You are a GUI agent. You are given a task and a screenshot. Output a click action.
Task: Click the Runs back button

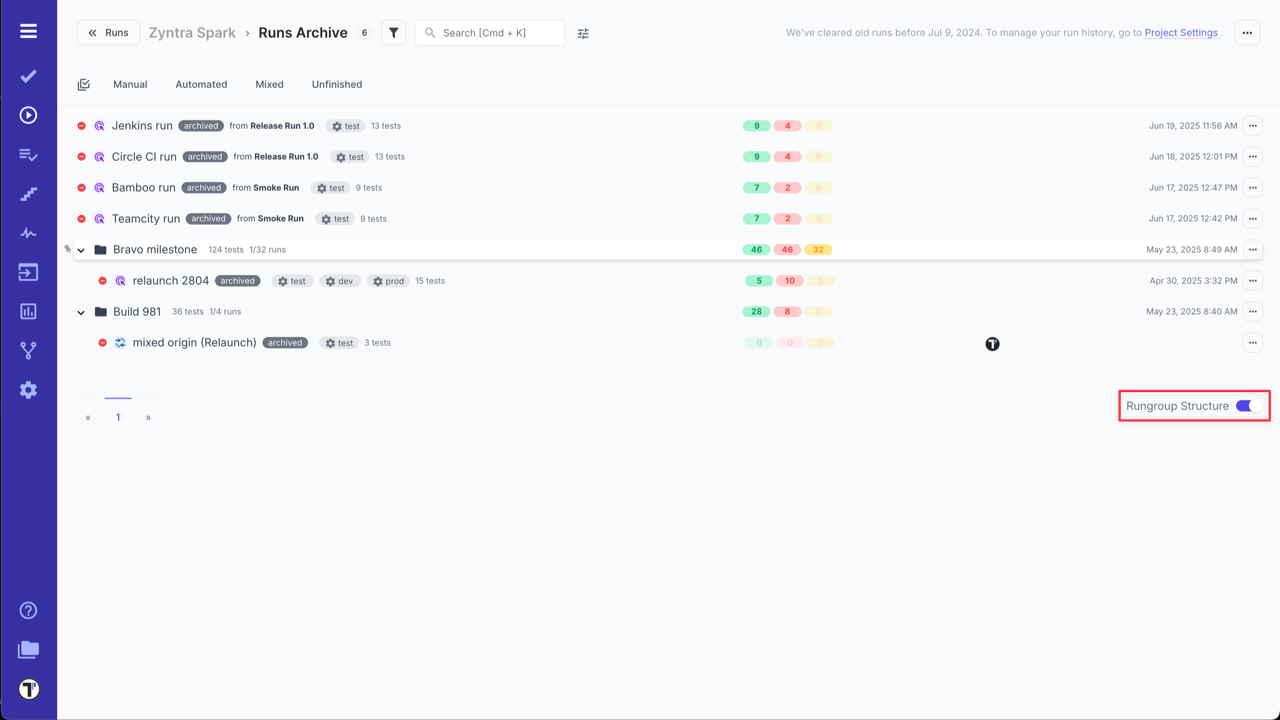tap(107, 32)
